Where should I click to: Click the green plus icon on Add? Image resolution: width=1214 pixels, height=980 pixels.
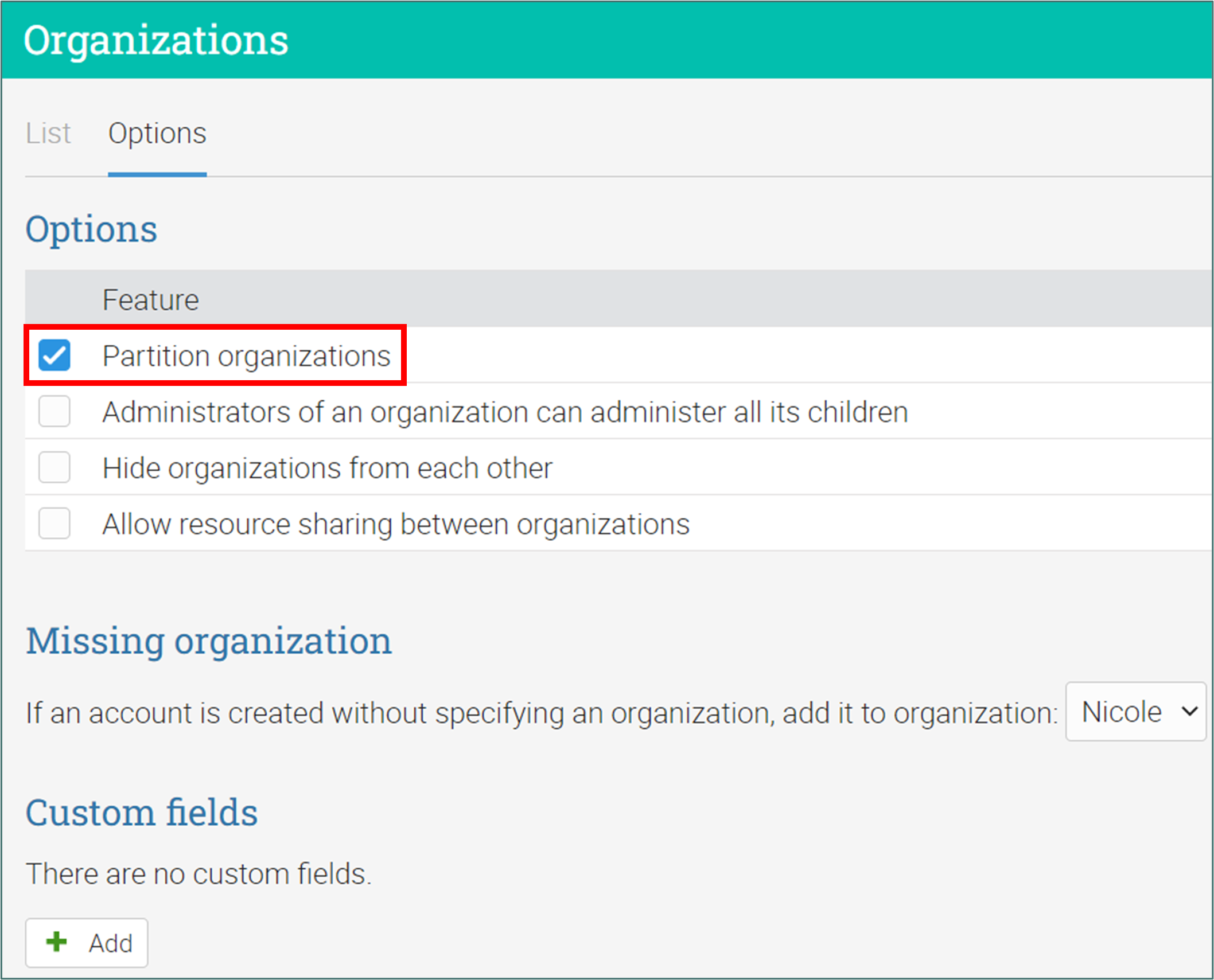56,942
